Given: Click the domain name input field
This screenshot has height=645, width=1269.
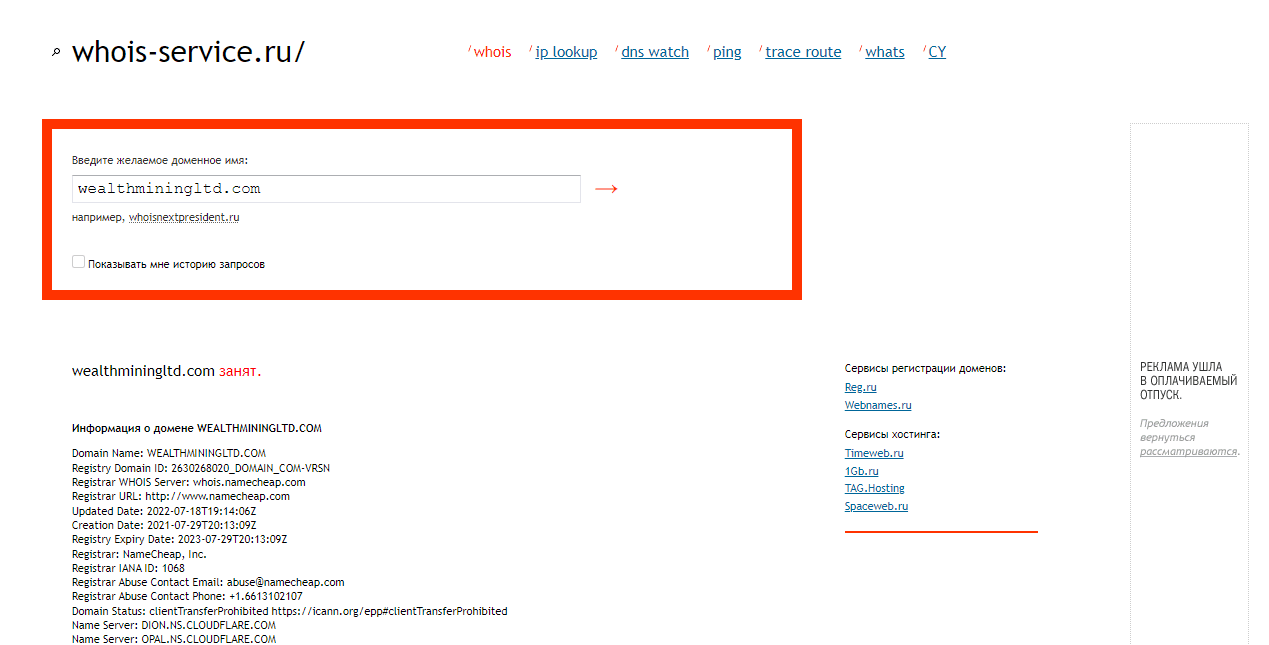Looking at the screenshot, I should (326, 189).
